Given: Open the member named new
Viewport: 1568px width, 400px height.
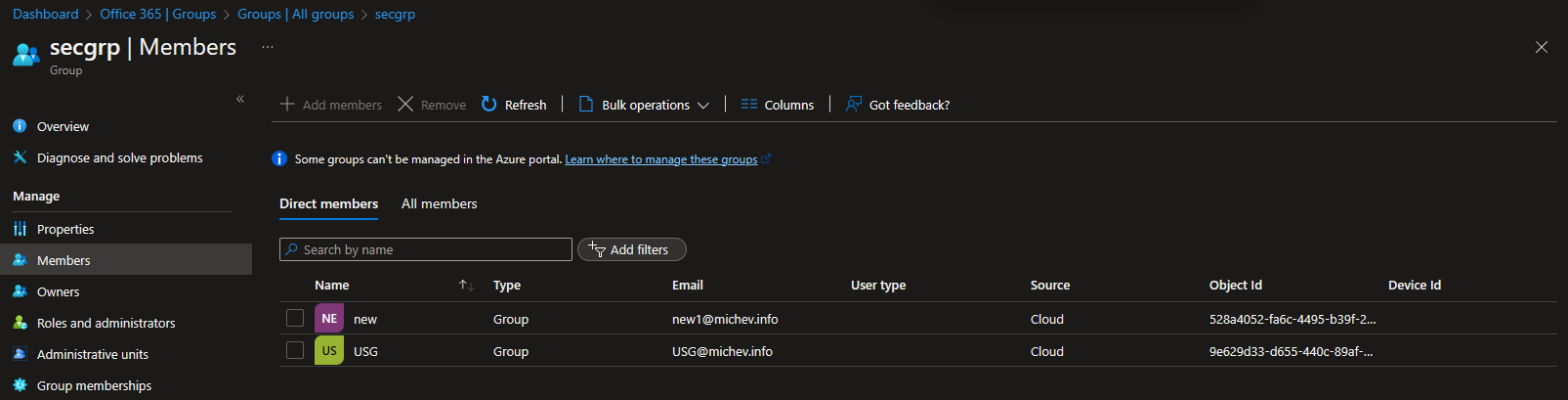Looking at the screenshot, I should 365,319.
